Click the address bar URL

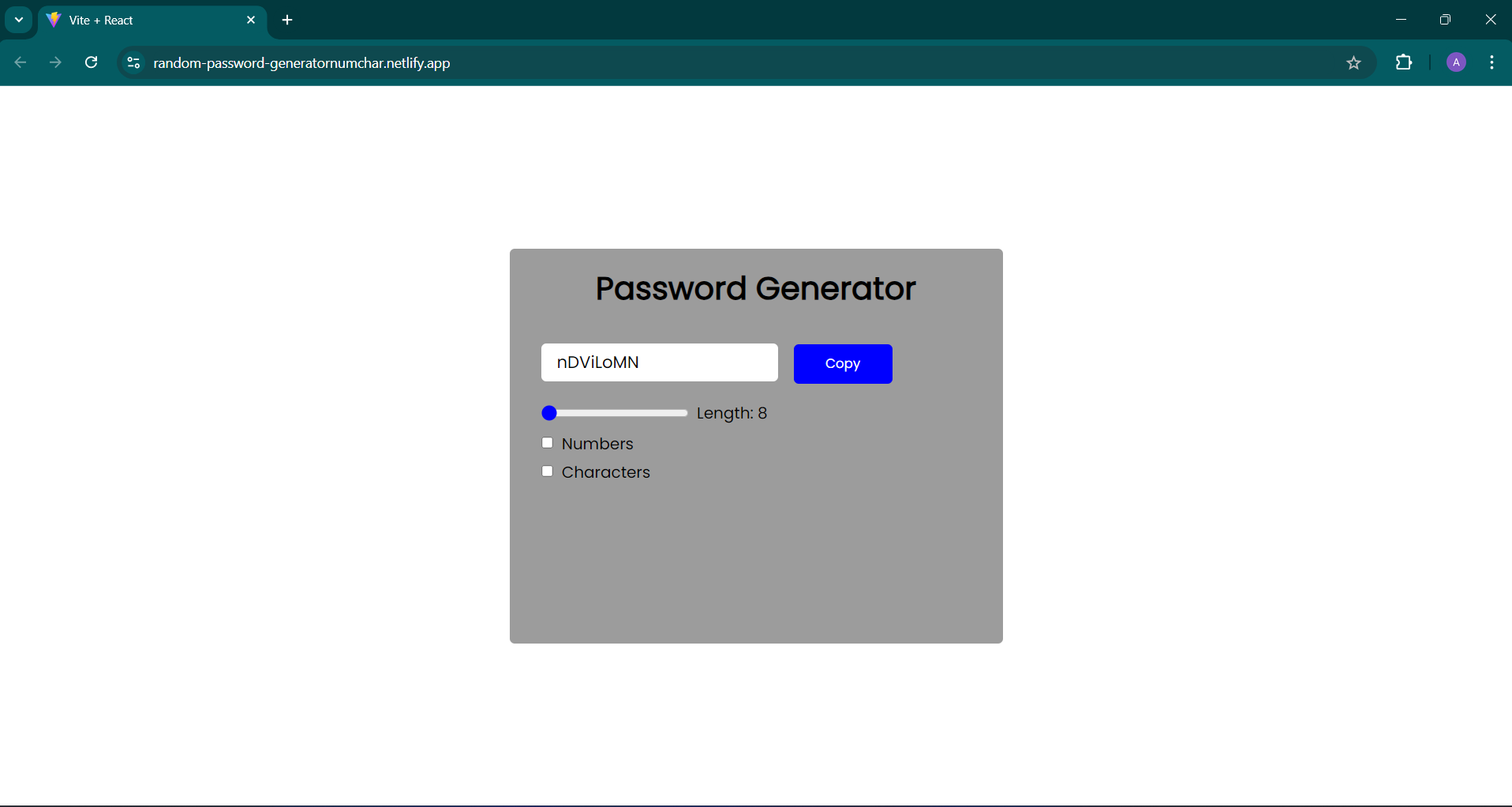(301, 63)
